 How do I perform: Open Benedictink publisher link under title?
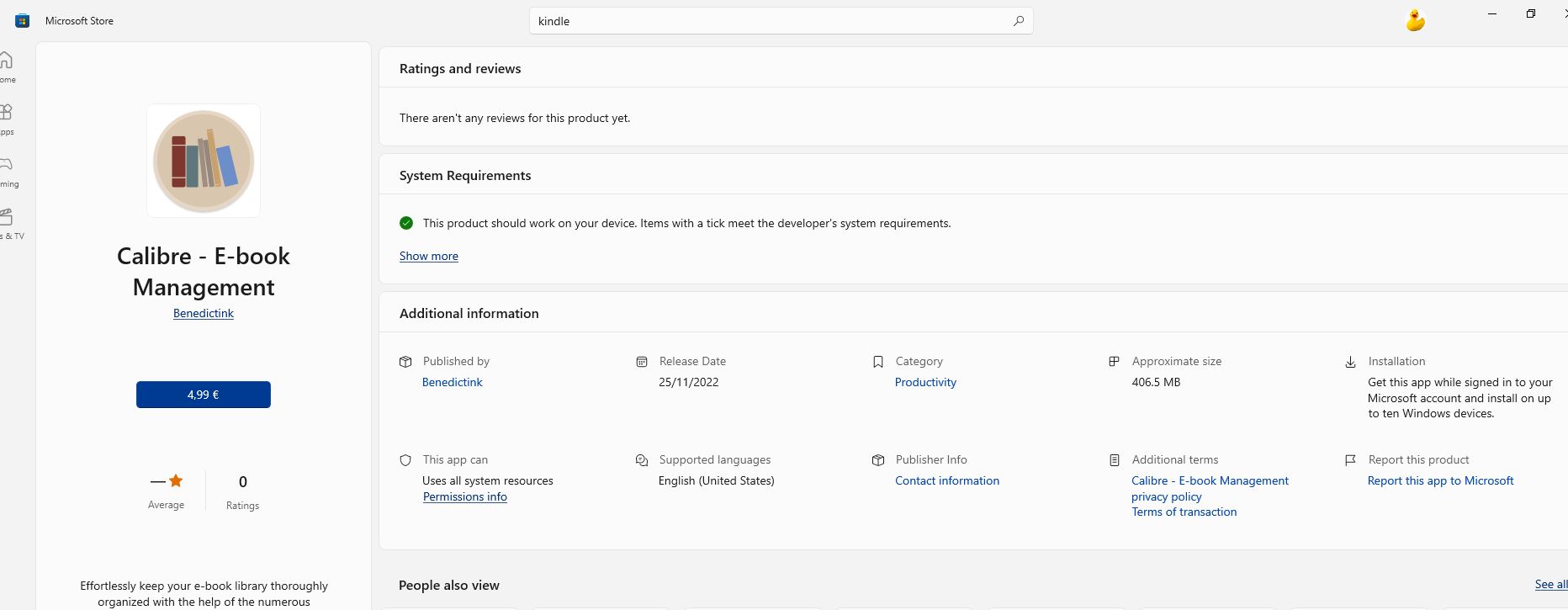(x=204, y=313)
